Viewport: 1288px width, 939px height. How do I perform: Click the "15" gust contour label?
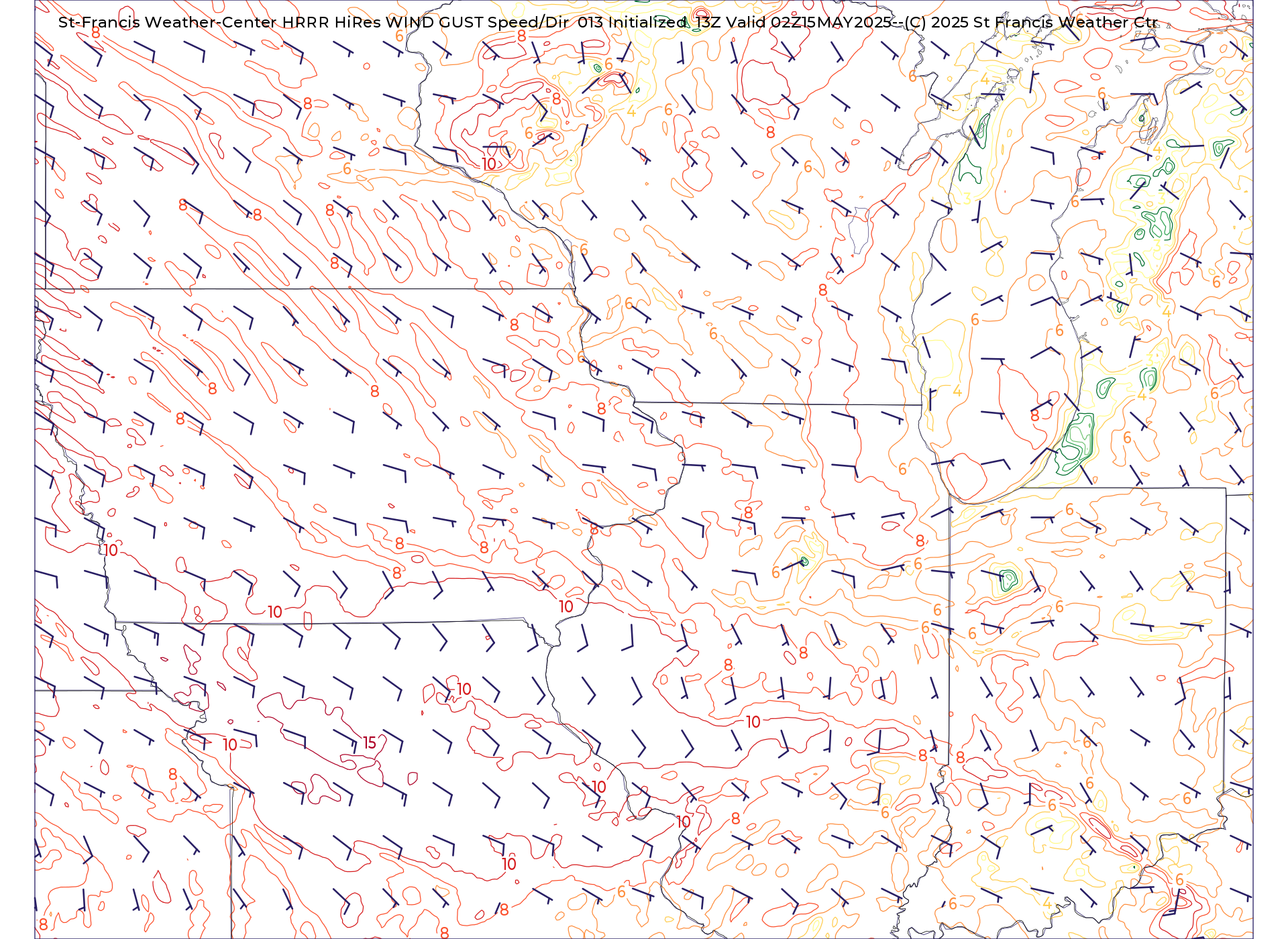(370, 742)
